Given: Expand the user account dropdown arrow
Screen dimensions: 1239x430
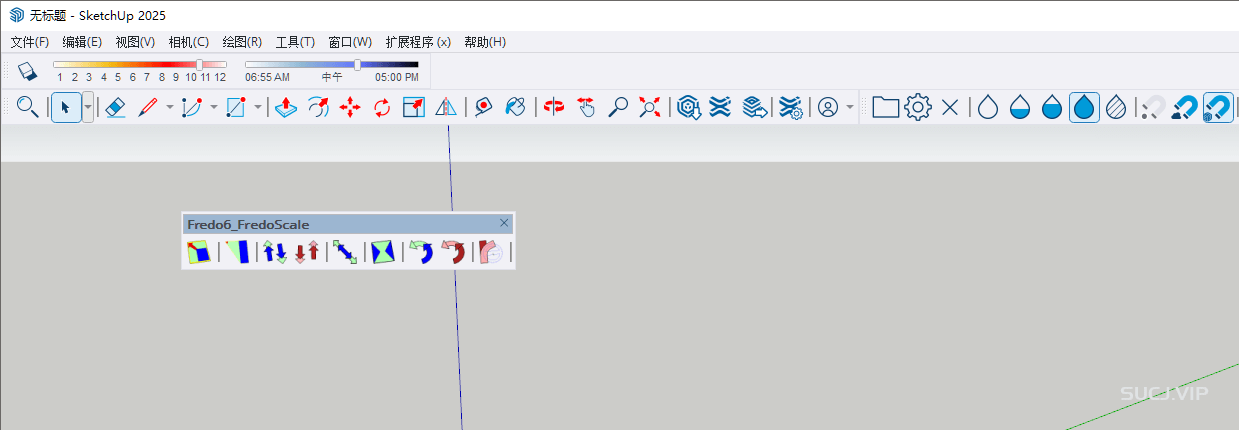Looking at the screenshot, I should 850,107.
